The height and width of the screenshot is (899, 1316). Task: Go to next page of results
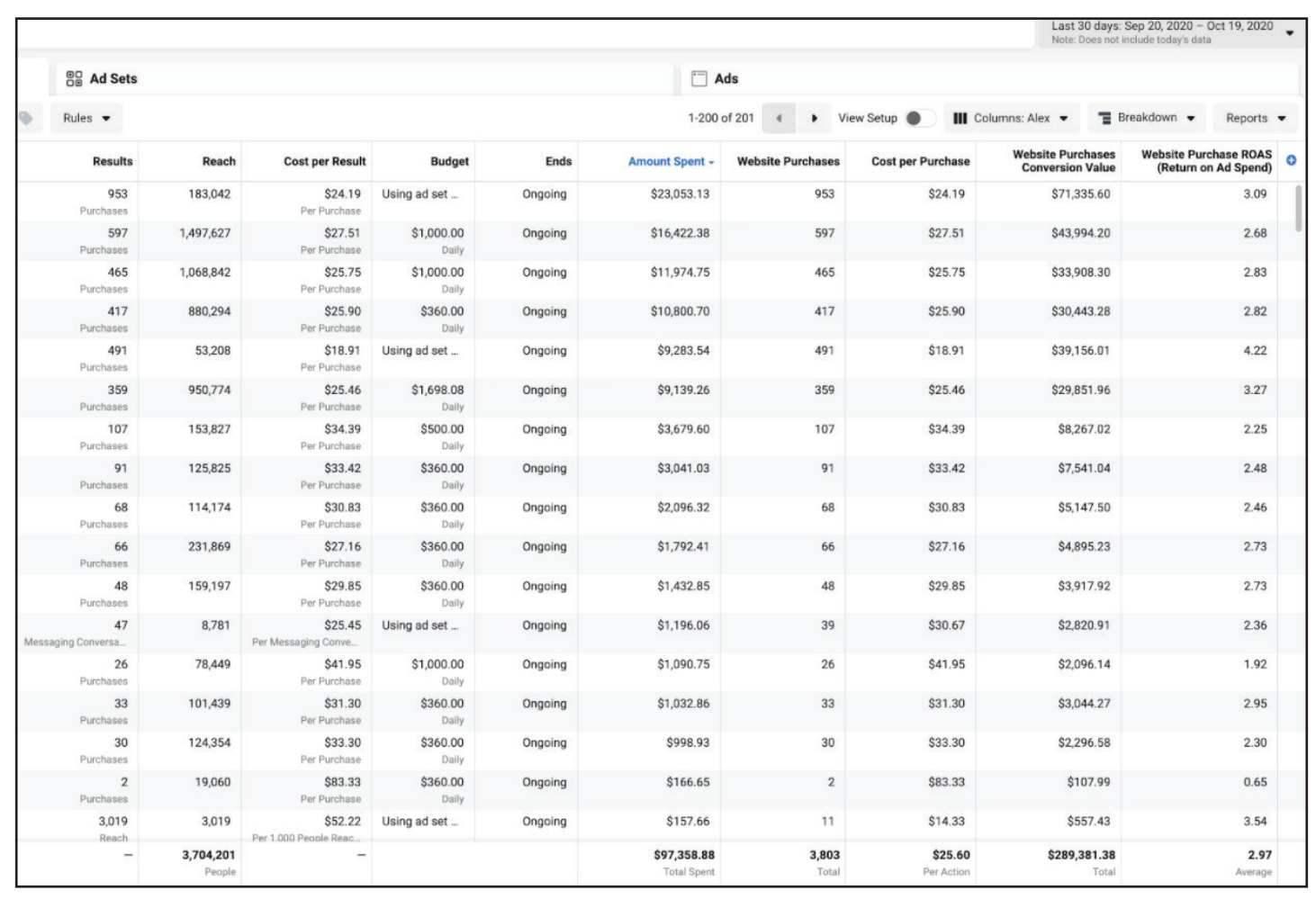(814, 118)
